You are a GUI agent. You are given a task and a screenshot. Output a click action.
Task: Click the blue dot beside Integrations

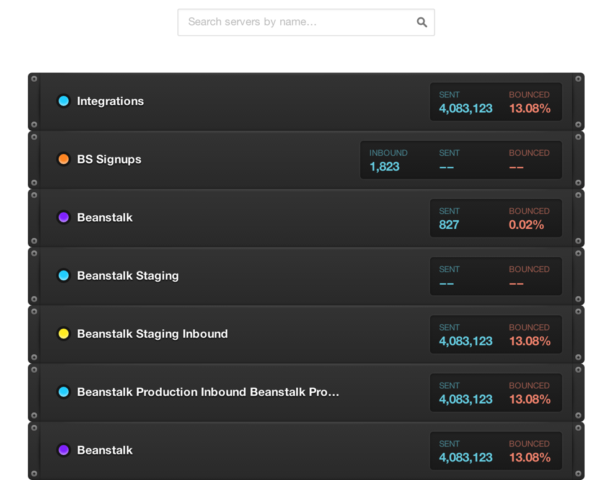tap(63, 101)
